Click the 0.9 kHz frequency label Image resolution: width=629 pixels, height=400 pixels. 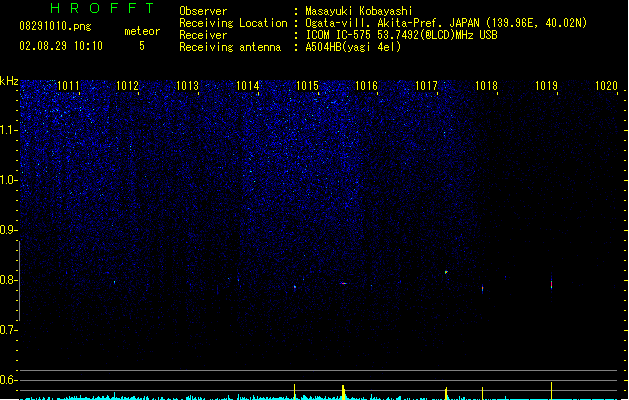point(8,230)
